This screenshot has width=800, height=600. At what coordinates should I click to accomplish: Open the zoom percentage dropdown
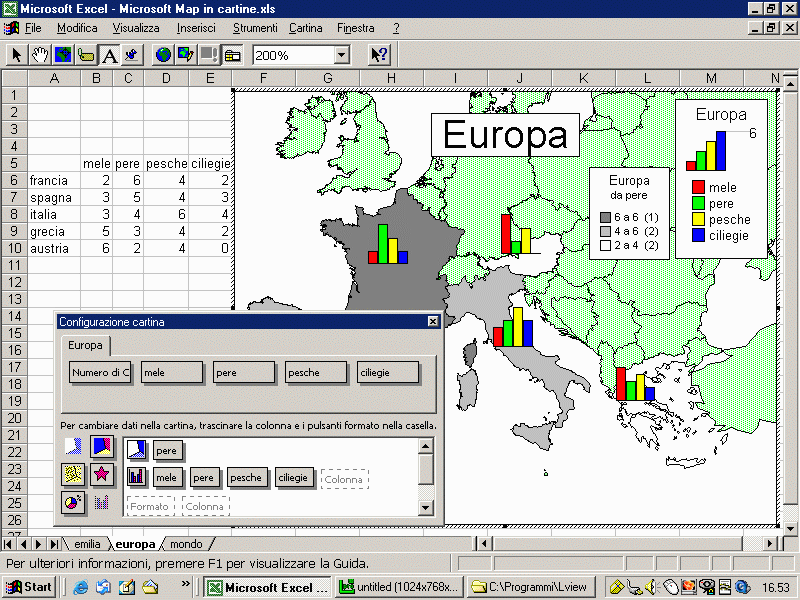click(341, 55)
